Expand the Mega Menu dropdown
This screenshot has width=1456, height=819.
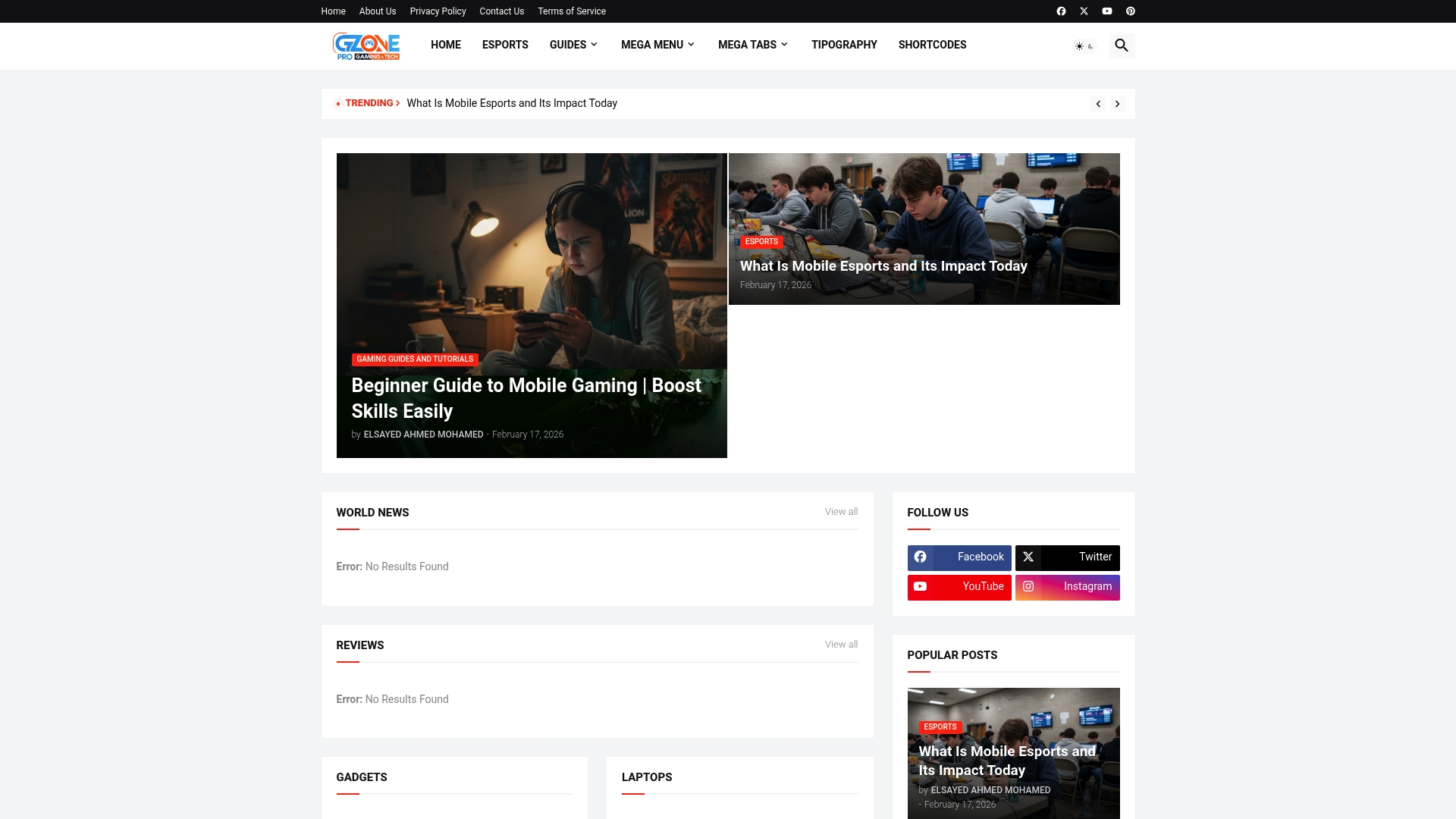pos(657,45)
